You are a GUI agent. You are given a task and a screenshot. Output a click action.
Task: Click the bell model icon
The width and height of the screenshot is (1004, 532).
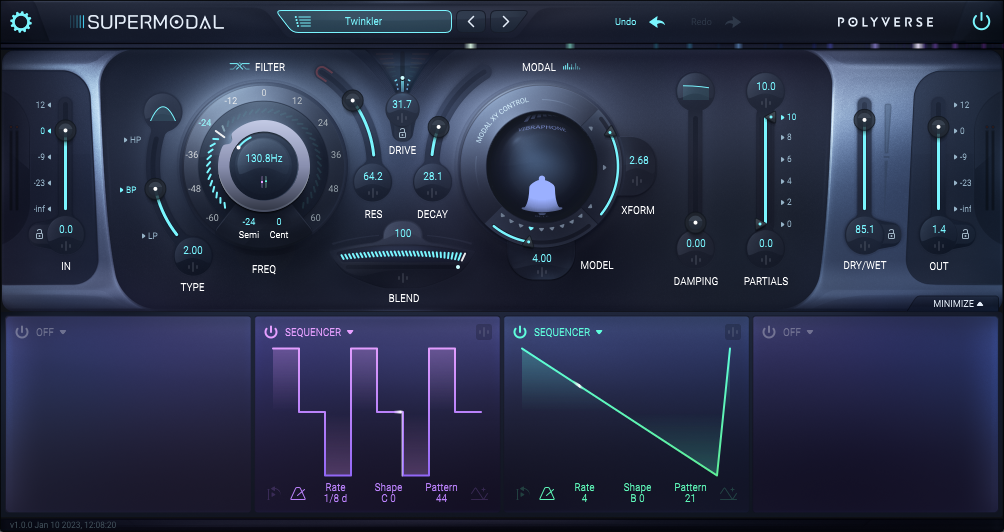pos(539,195)
